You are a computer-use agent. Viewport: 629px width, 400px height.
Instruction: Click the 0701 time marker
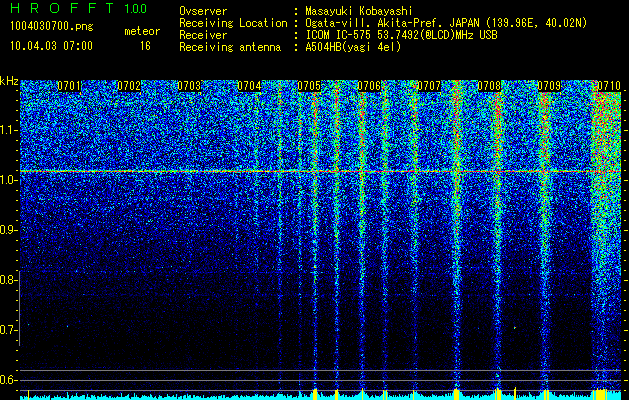[x=69, y=86]
